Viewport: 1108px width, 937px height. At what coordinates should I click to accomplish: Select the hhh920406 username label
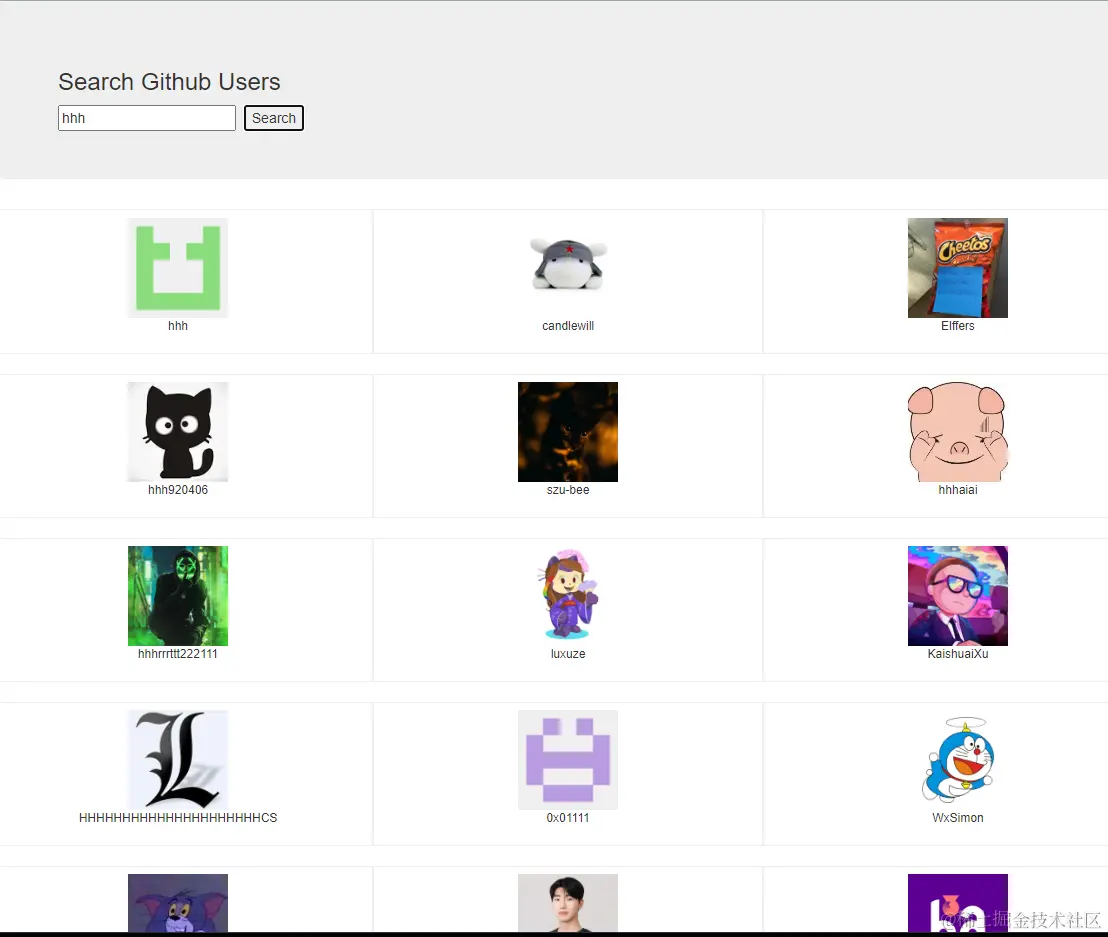click(178, 490)
